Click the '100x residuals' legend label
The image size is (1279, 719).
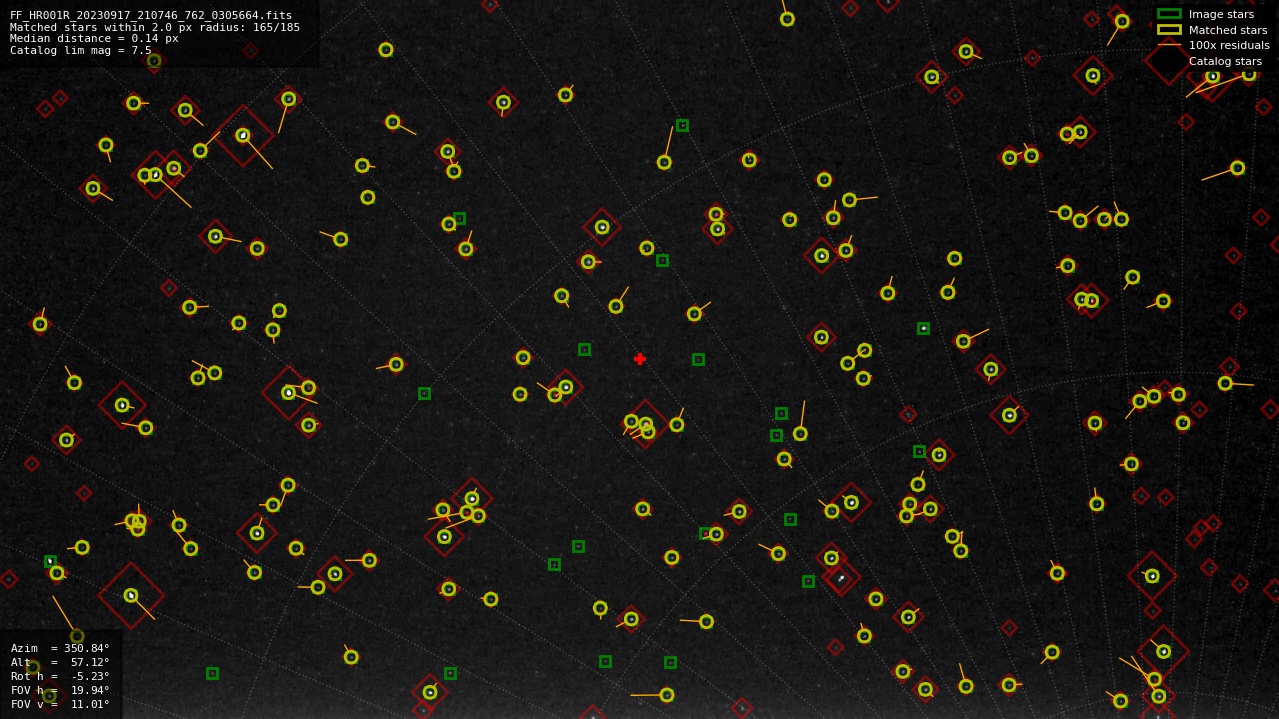click(x=1229, y=45)
